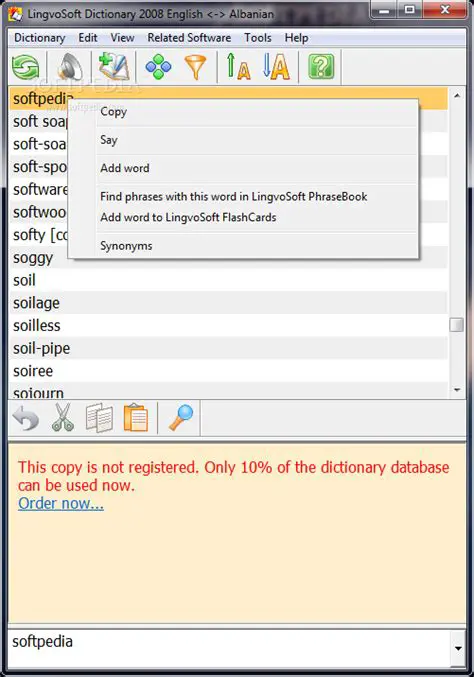Open the Dictionary menu
474x677 pixels.
click(39, 38)
